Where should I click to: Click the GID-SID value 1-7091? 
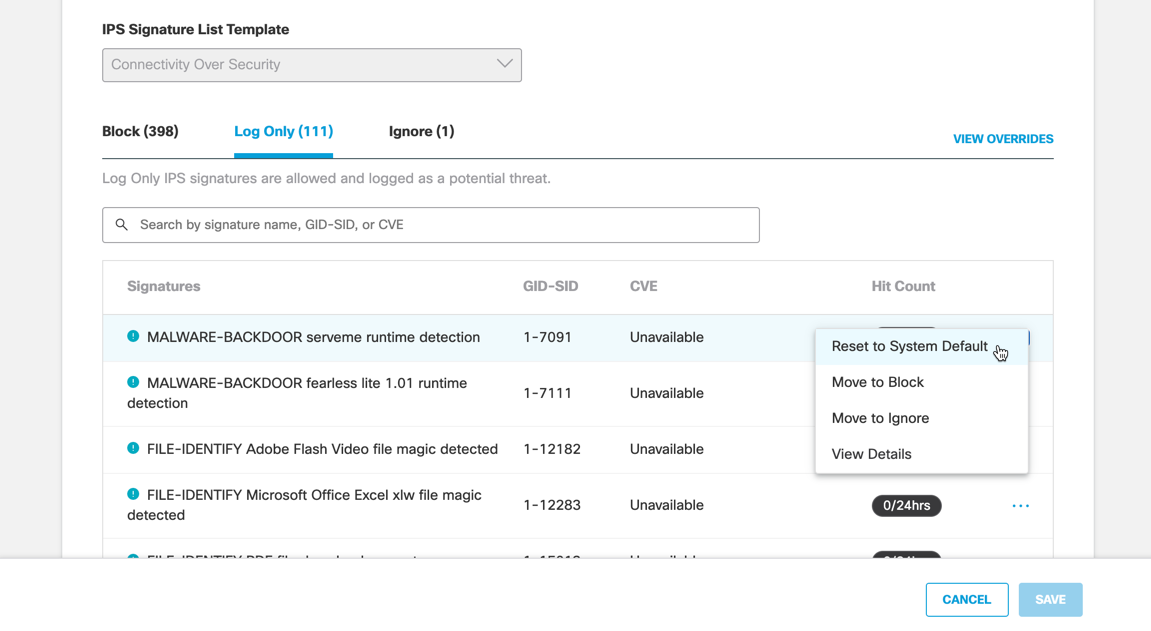point(548,338)
